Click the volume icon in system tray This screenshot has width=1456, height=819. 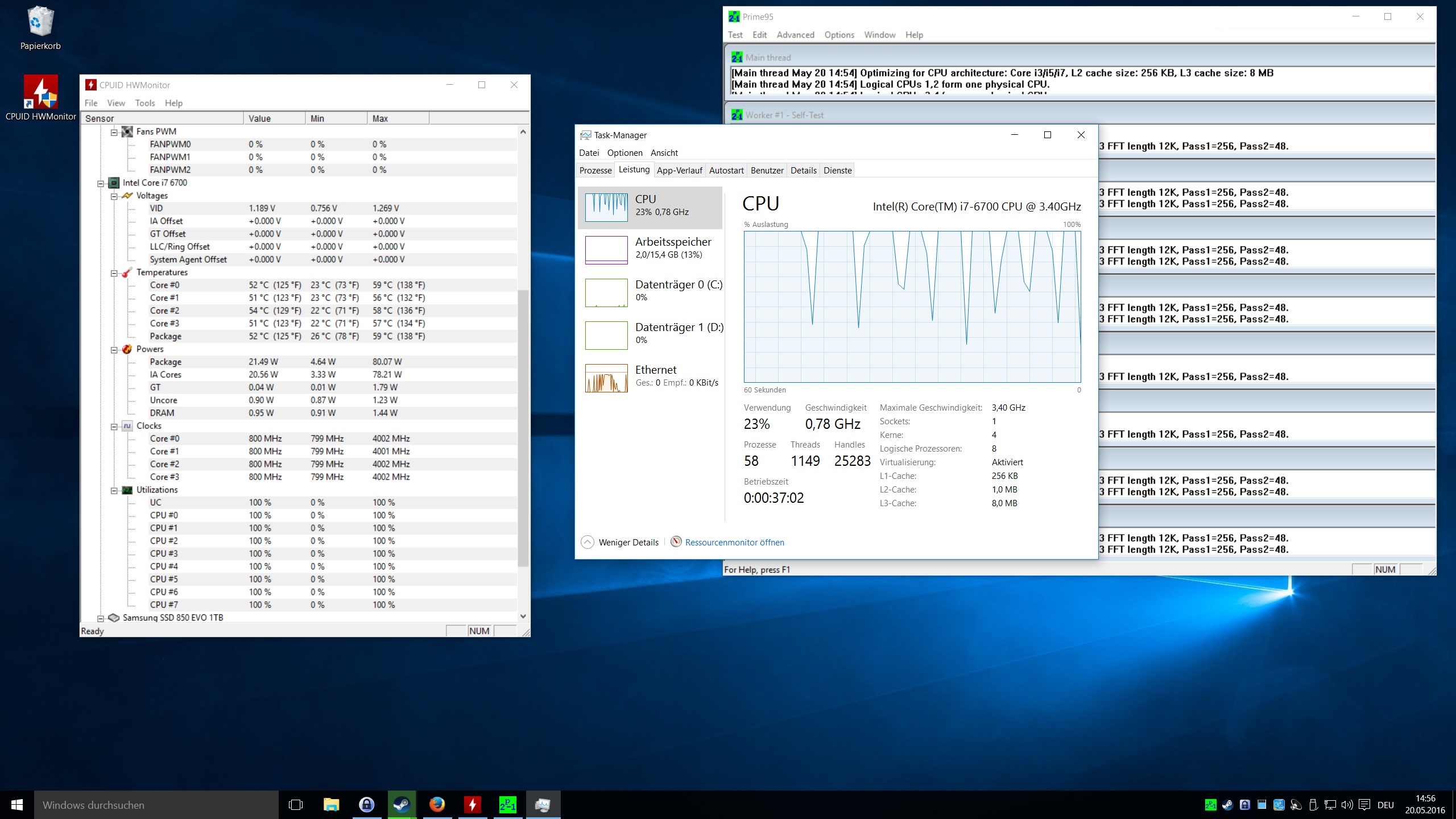click(x=1347, y=805)
